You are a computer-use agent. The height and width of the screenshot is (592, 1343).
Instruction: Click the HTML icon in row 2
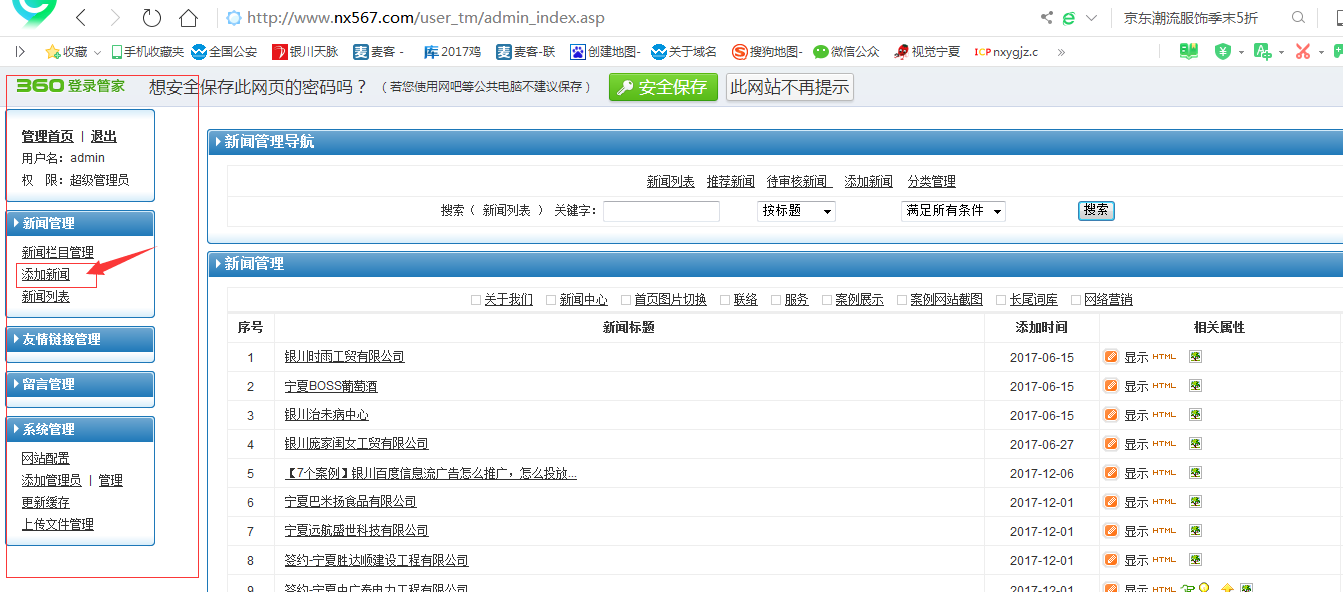tap(1164, 386)
